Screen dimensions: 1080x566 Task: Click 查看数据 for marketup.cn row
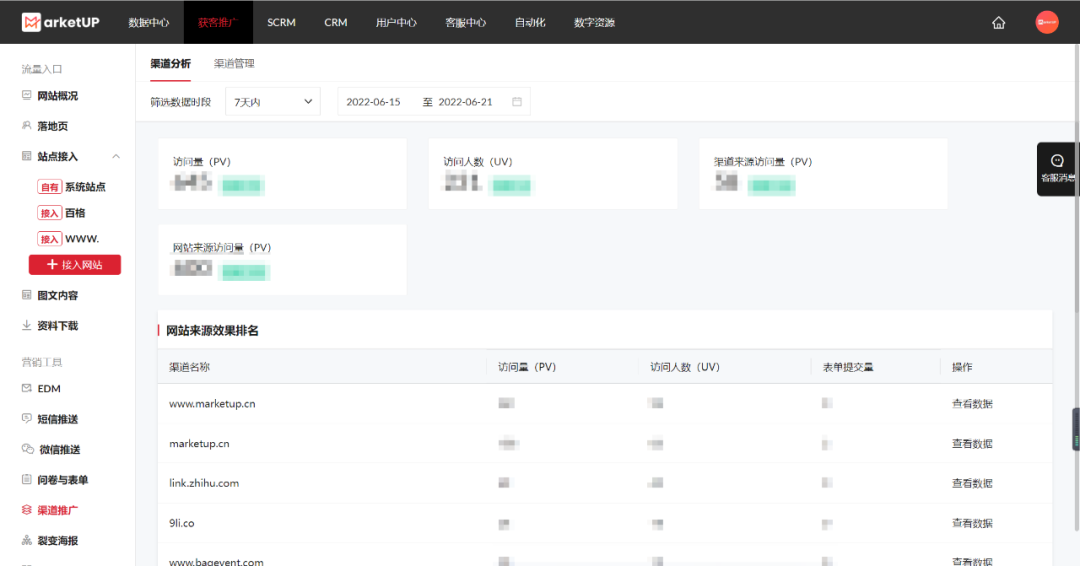(x=972, y=443)
